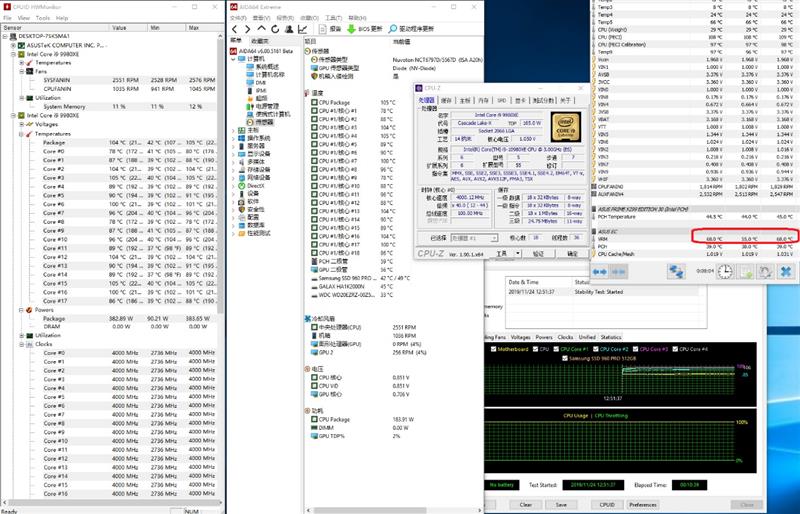Click the report page icon in AIDA64 toolbar
Image resolution: width=800 pixels, height=514 pixels.
coord(322,29)
